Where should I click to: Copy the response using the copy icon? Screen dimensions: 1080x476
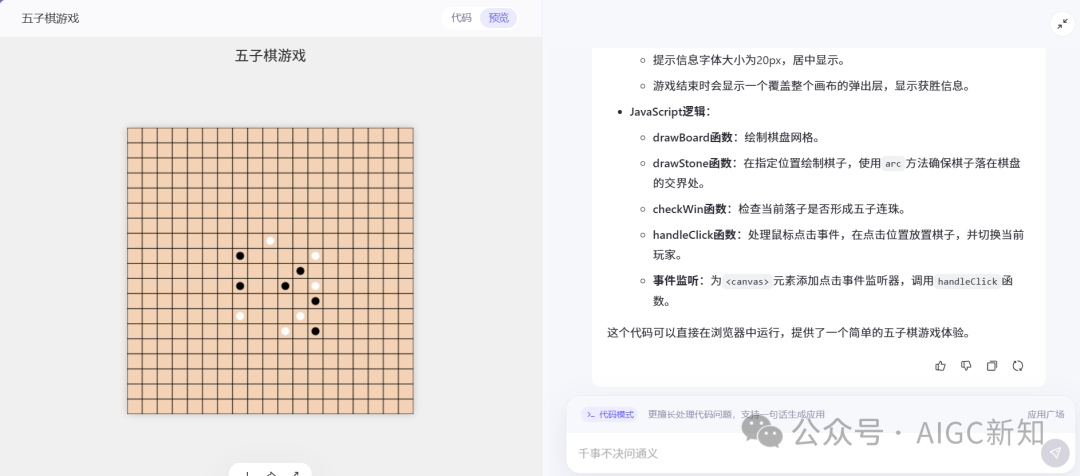tap(992, 366)
